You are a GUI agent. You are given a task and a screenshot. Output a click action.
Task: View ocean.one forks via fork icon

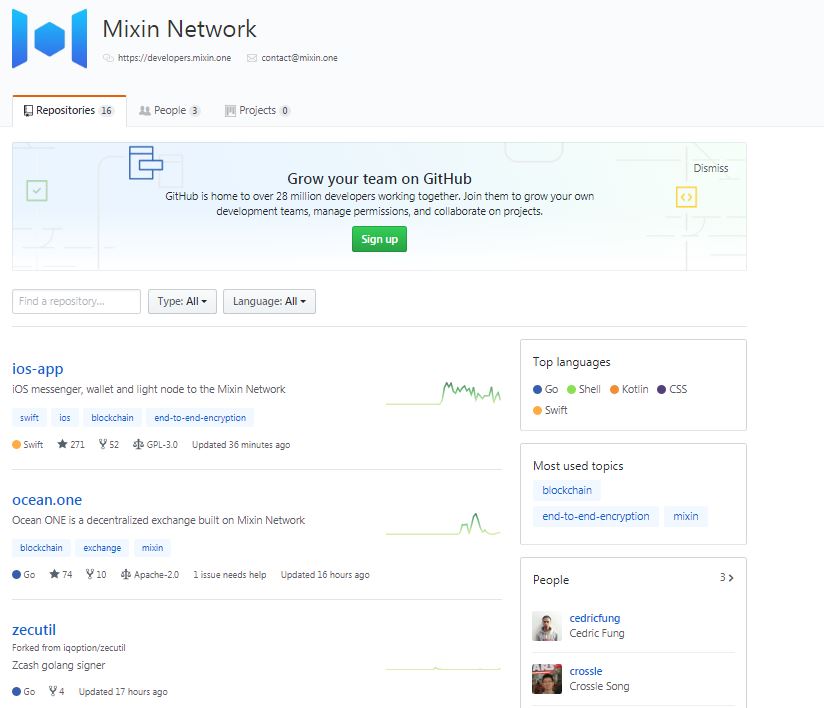coord(90,574)
